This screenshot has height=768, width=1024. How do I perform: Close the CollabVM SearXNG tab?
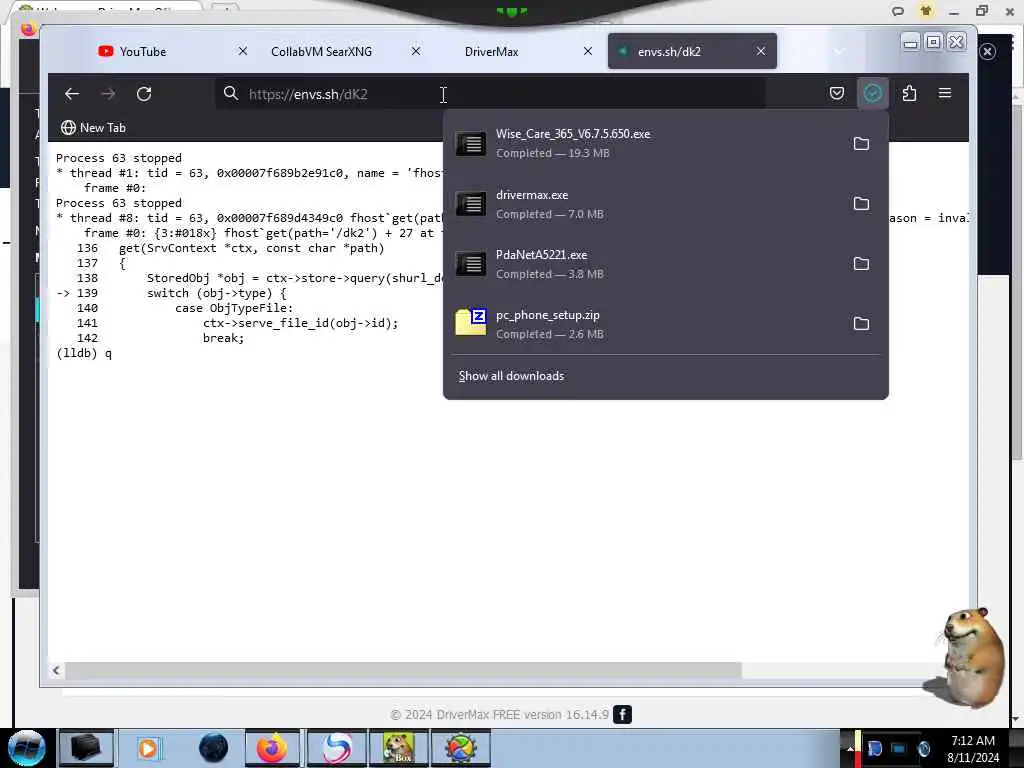(x=415, y=51)
